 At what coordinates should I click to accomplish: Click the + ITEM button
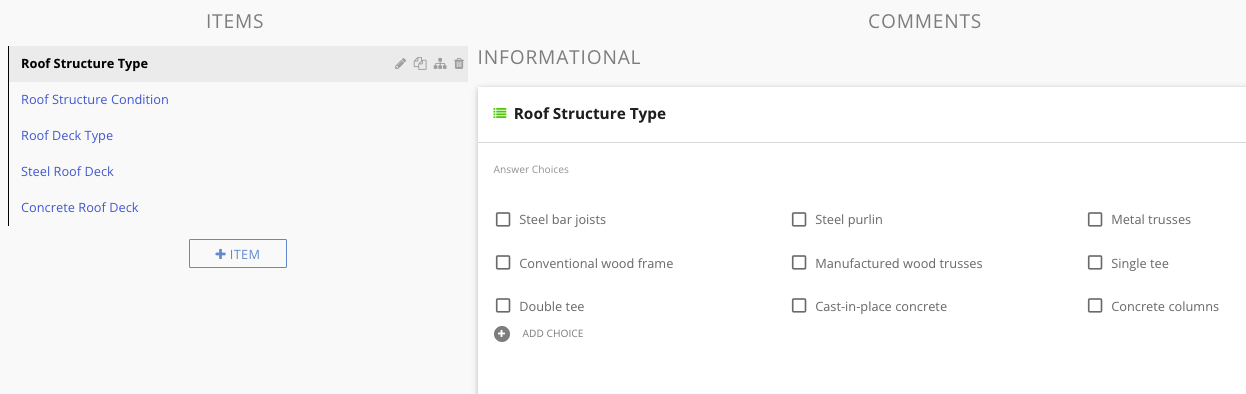point(238,254)
